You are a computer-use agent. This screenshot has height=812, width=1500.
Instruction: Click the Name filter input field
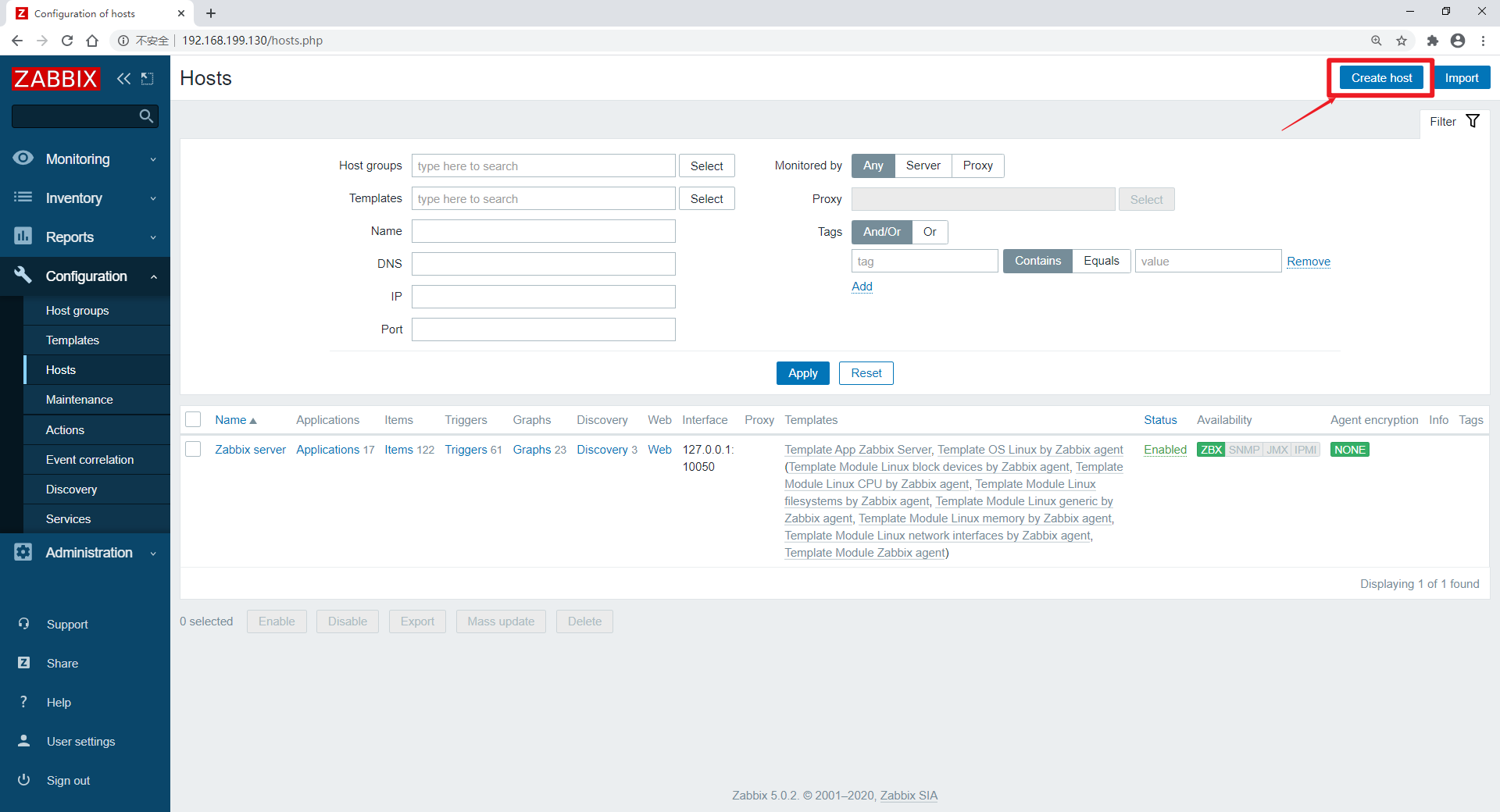click(544, 231)
